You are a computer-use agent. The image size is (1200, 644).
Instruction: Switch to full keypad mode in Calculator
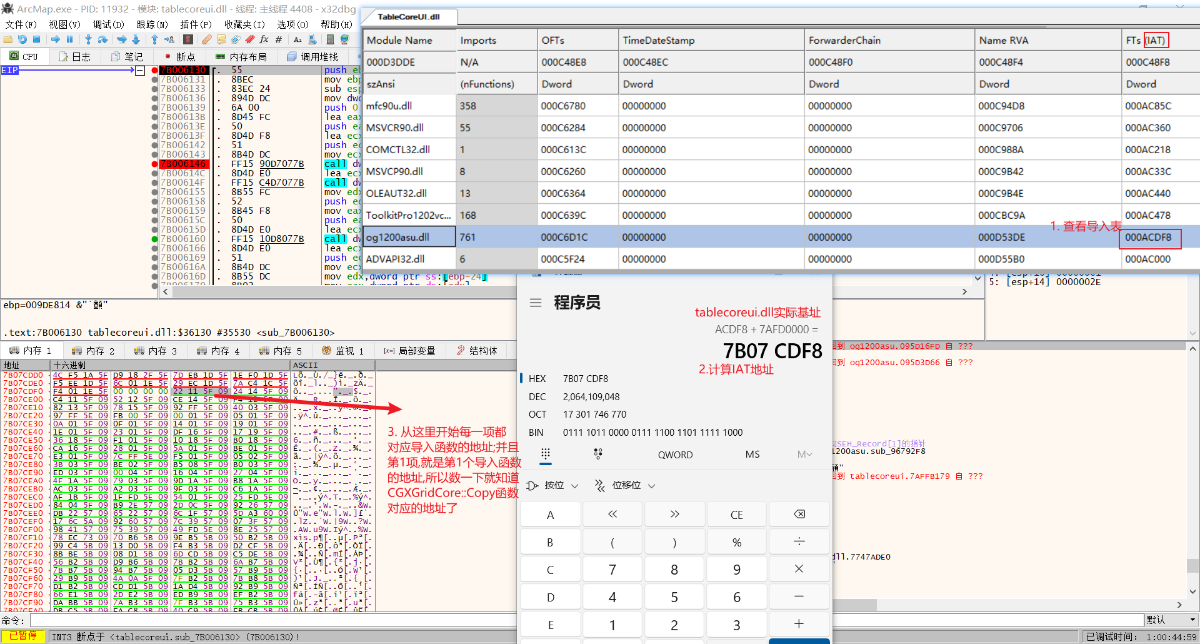click(546, 454)
